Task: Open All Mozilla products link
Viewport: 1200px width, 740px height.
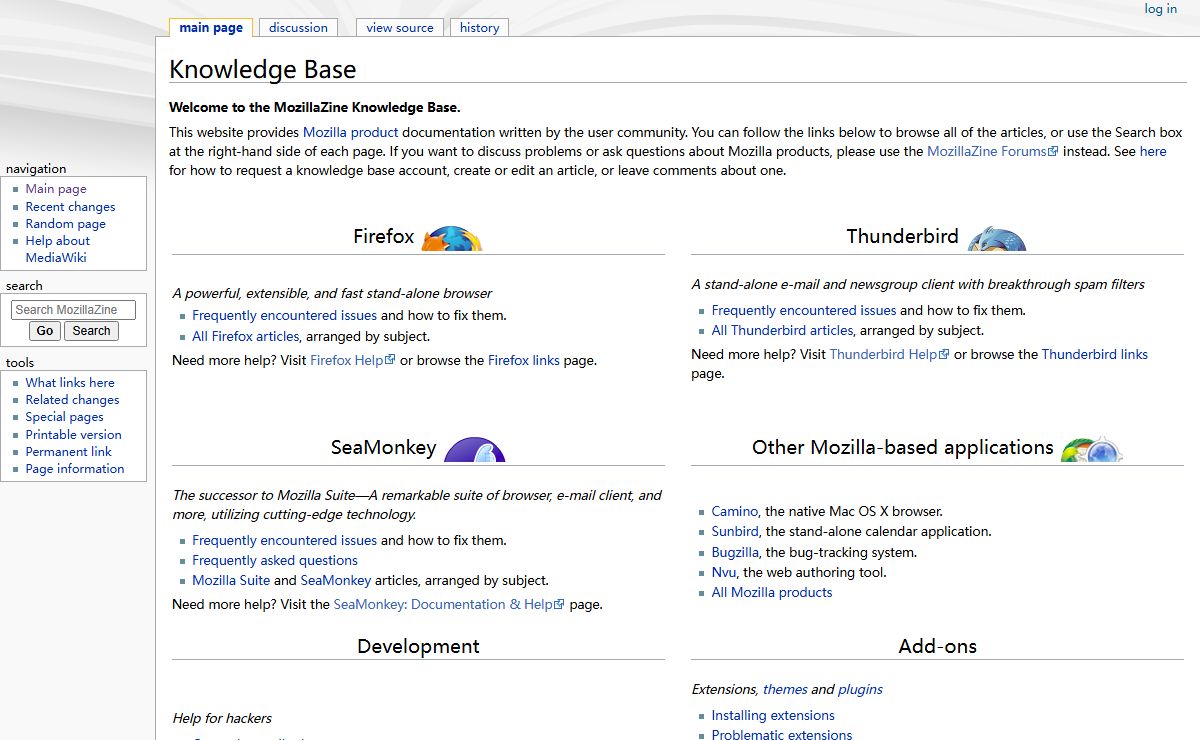Action: point(772,593)
